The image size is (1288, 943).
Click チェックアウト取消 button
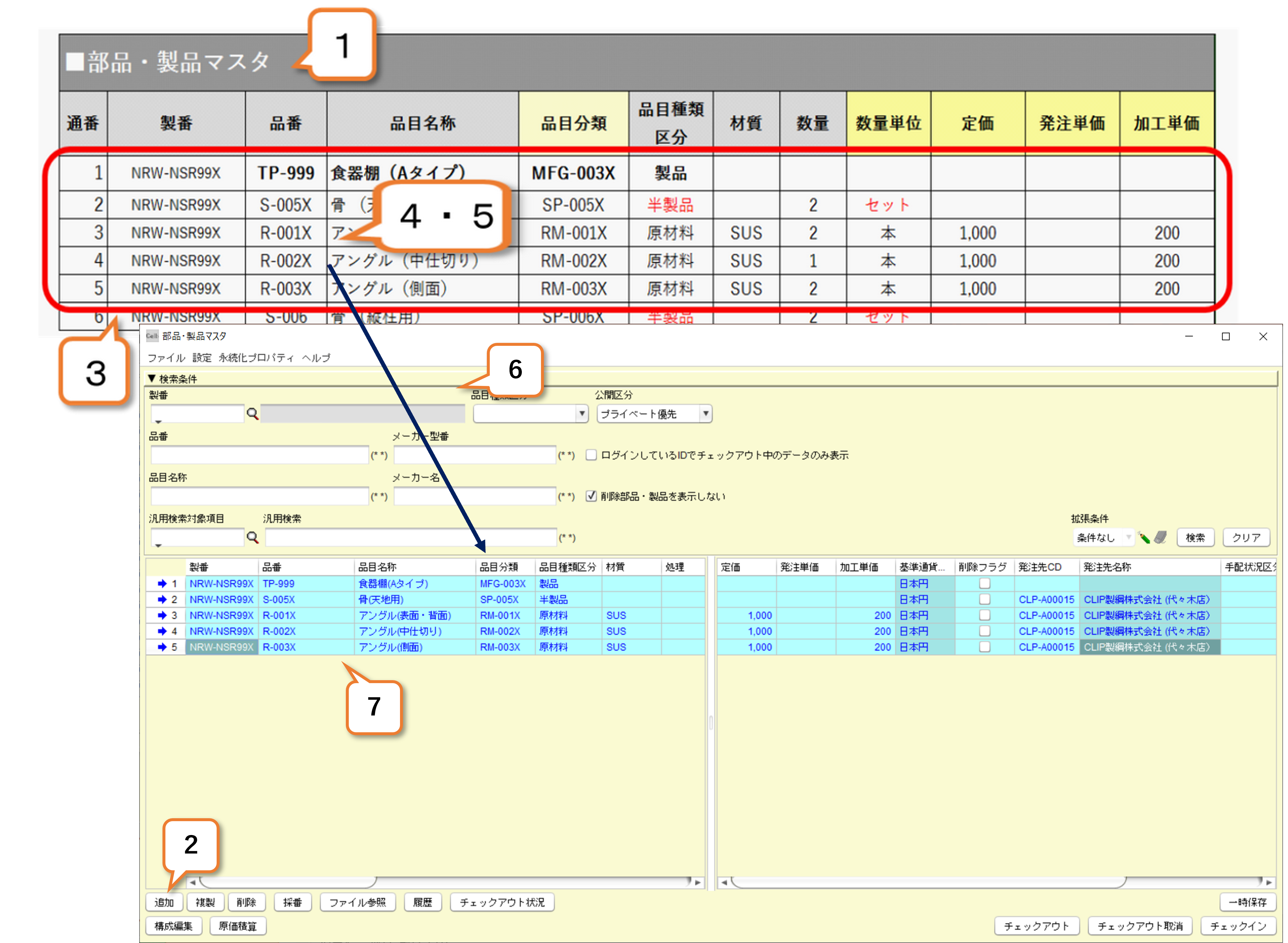[x=1140, y=927]
